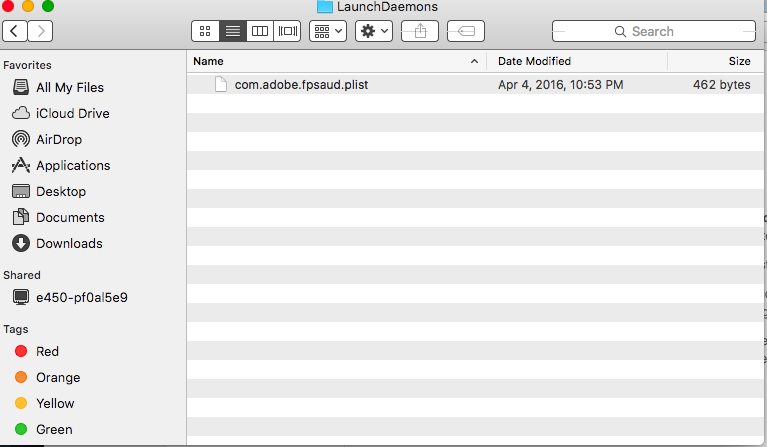The image size is (767, 447).
Task: Select the Orange tag
Action: point(58,377)
